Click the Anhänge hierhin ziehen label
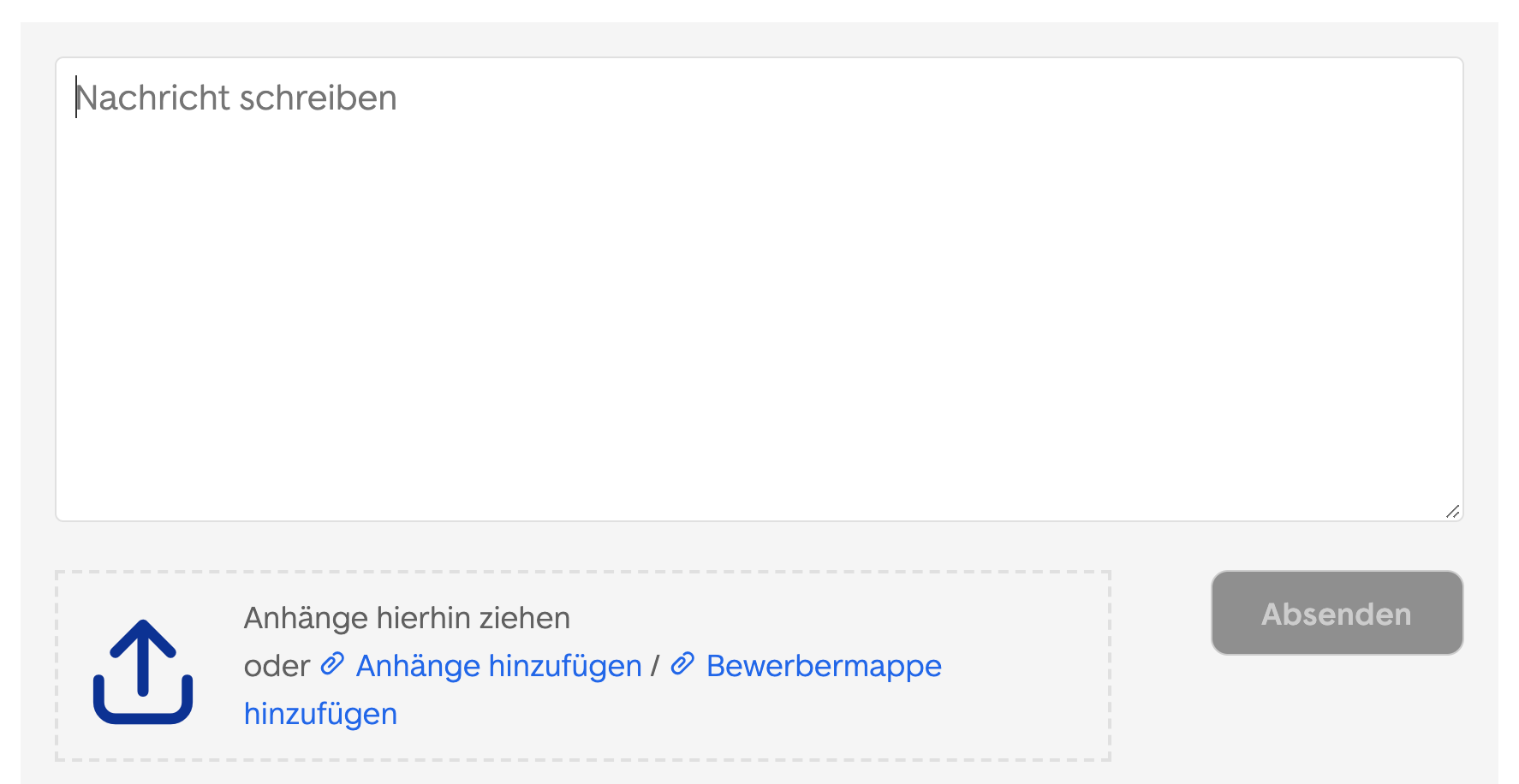Screen dimensions: 1519x784 click(407, 618)
